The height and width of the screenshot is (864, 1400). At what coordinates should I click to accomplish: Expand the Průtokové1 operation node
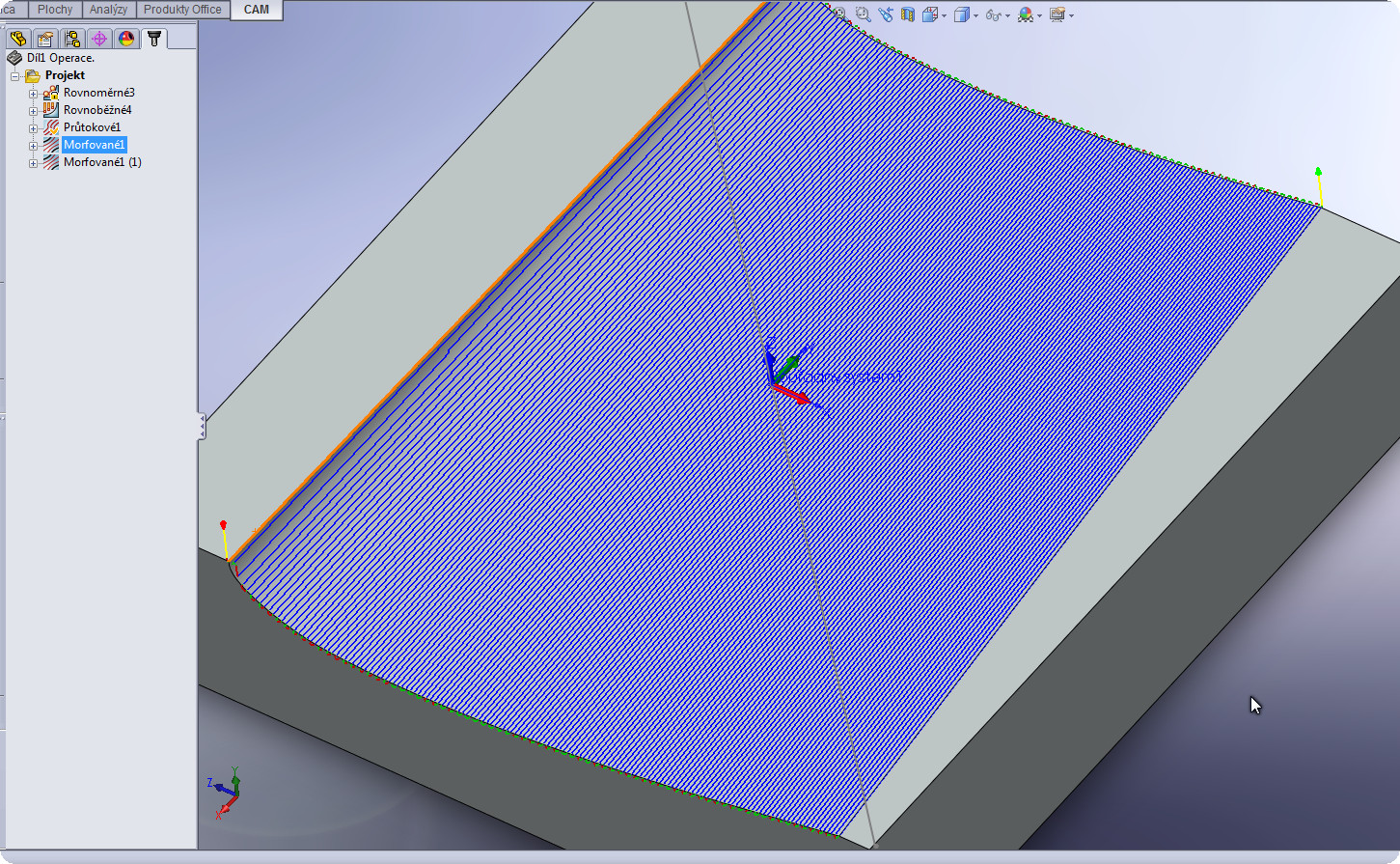[33, 128]
